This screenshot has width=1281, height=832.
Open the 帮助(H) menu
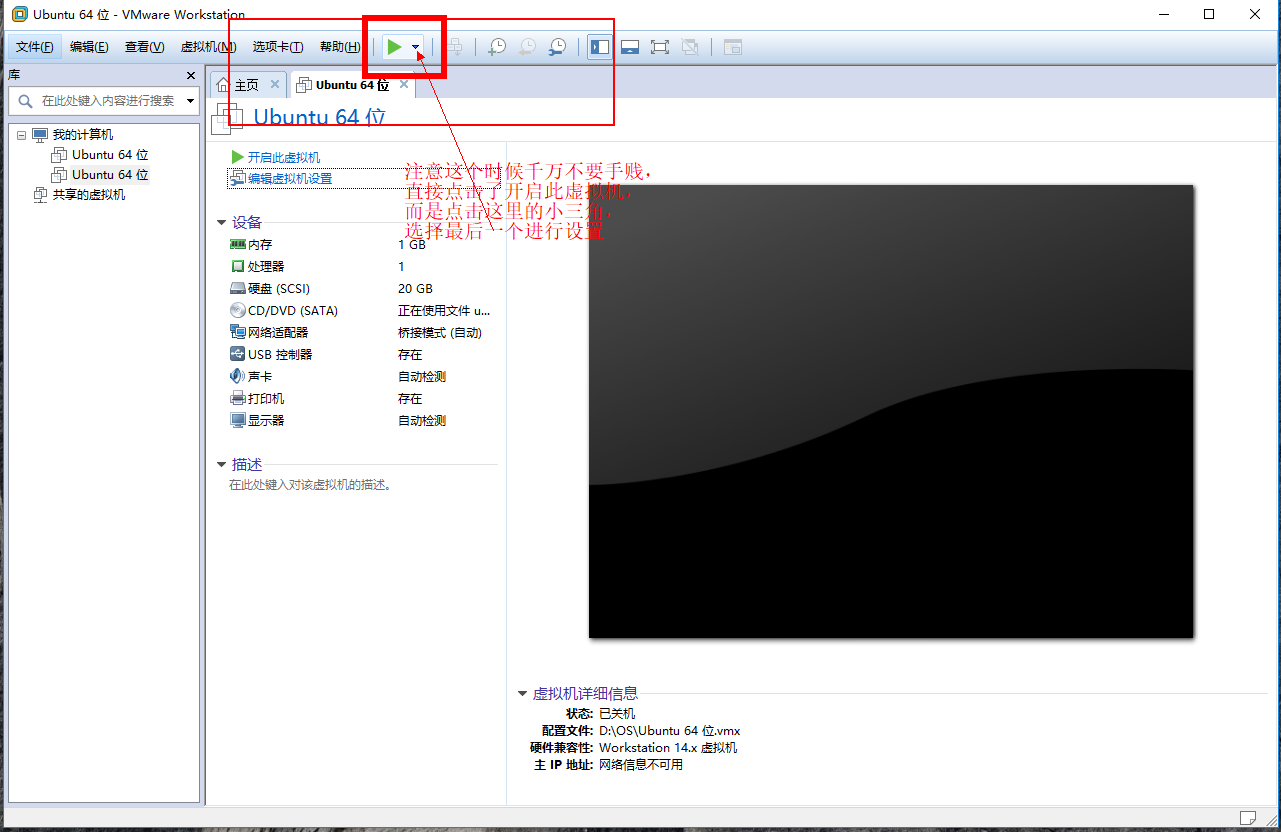point(340,47)
